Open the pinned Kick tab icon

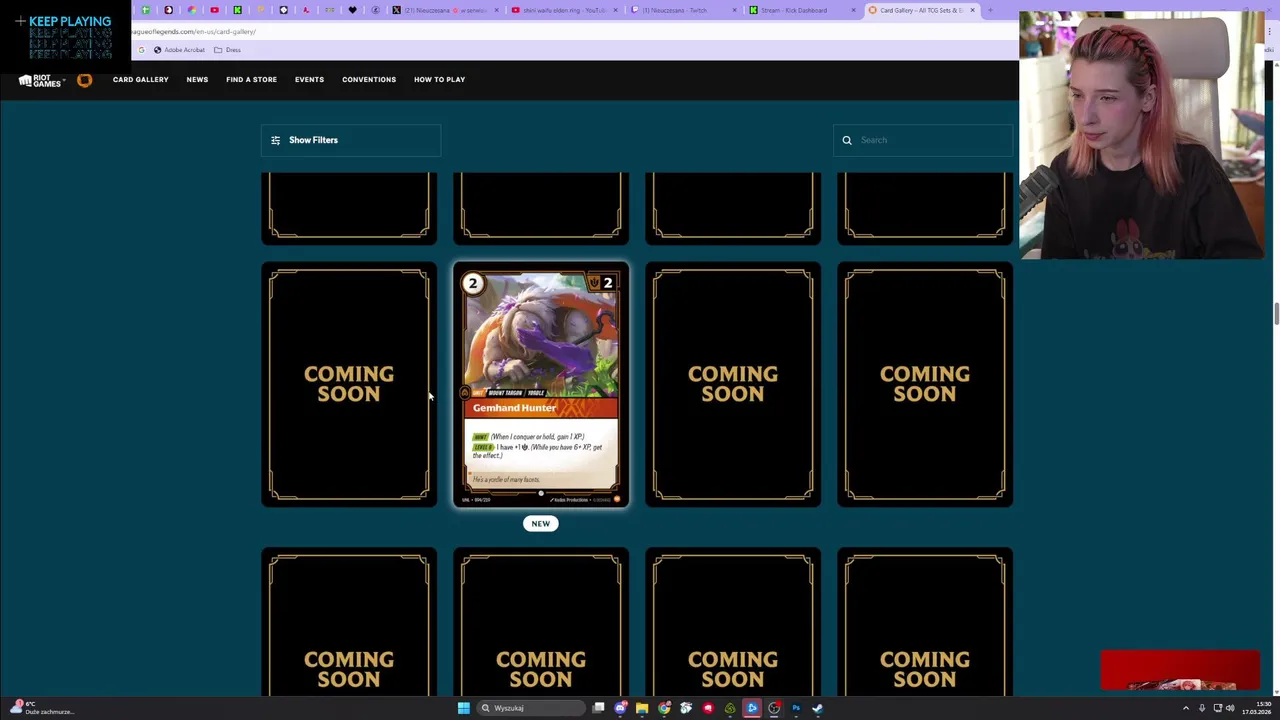point(238,10)
